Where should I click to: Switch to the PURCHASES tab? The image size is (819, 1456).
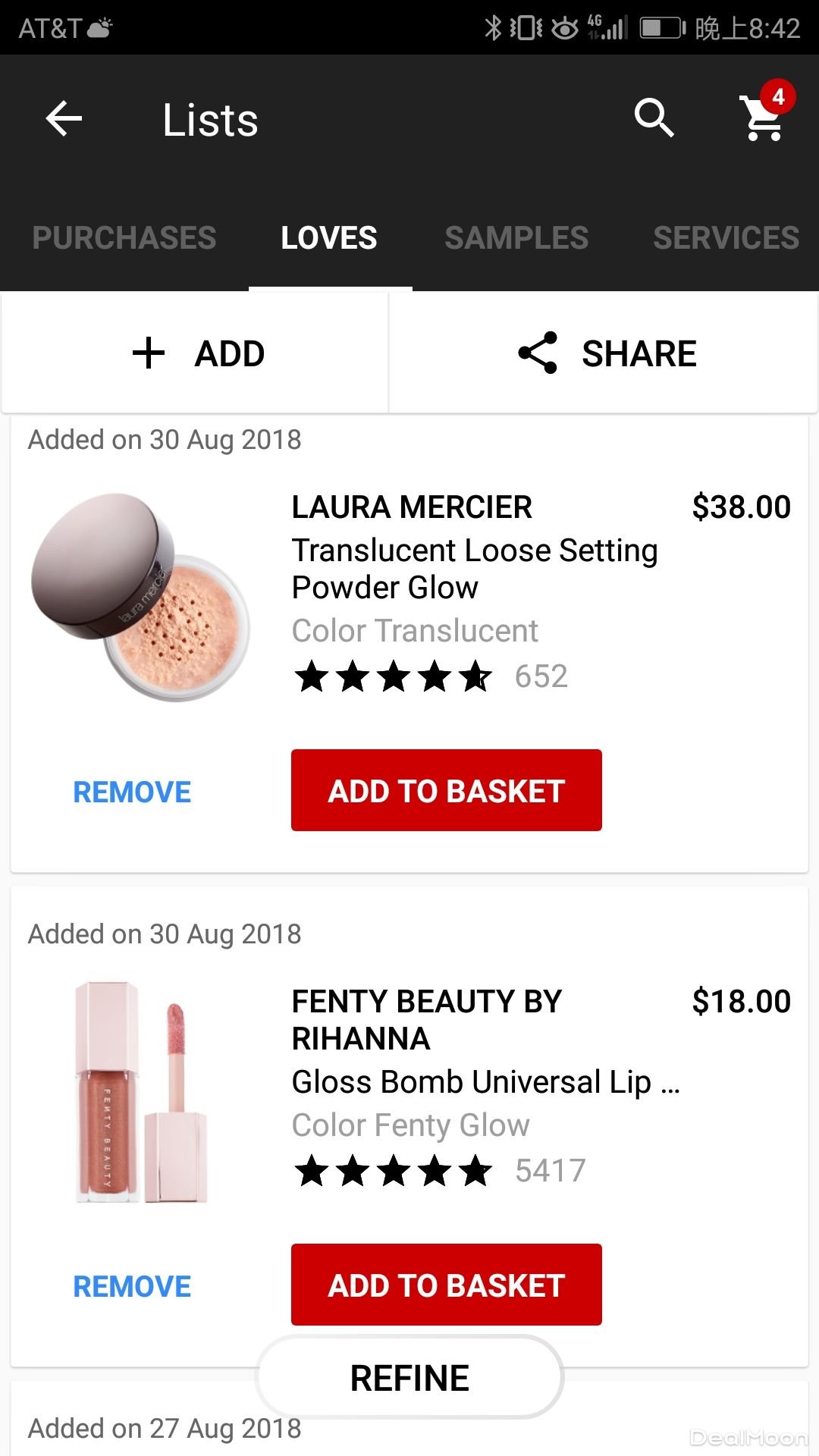pyautogui.click(x=124, y=237)
